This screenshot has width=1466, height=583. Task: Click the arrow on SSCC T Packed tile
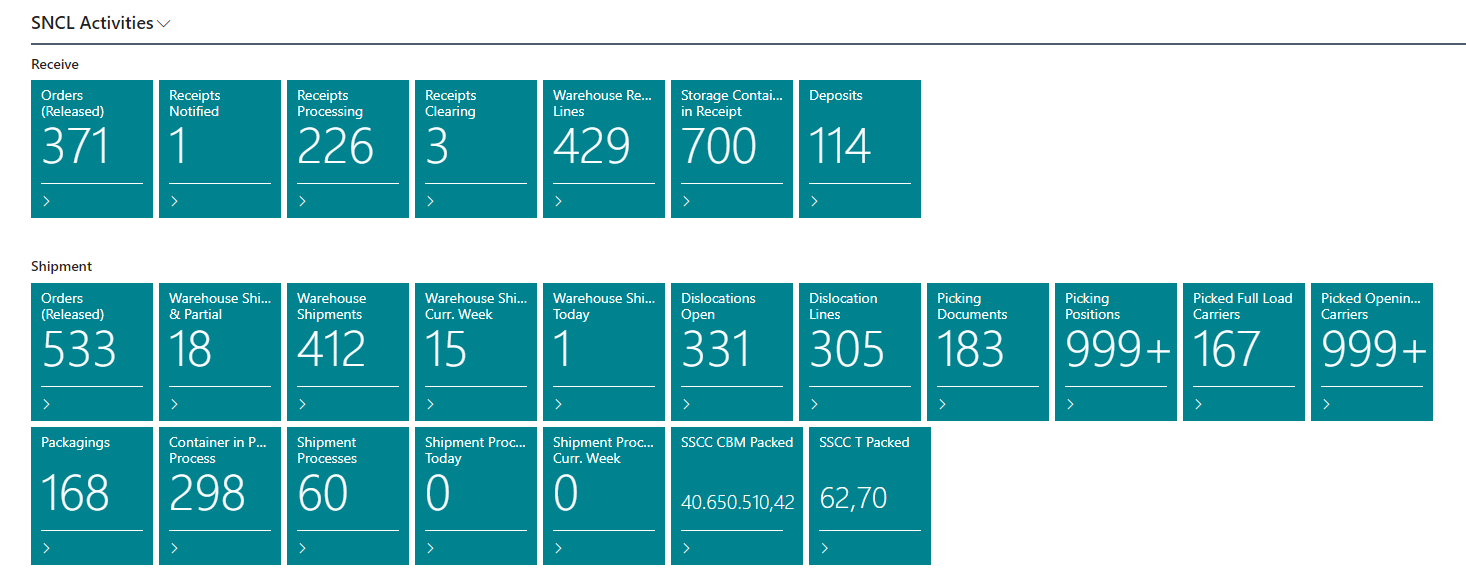click(825, 548)
